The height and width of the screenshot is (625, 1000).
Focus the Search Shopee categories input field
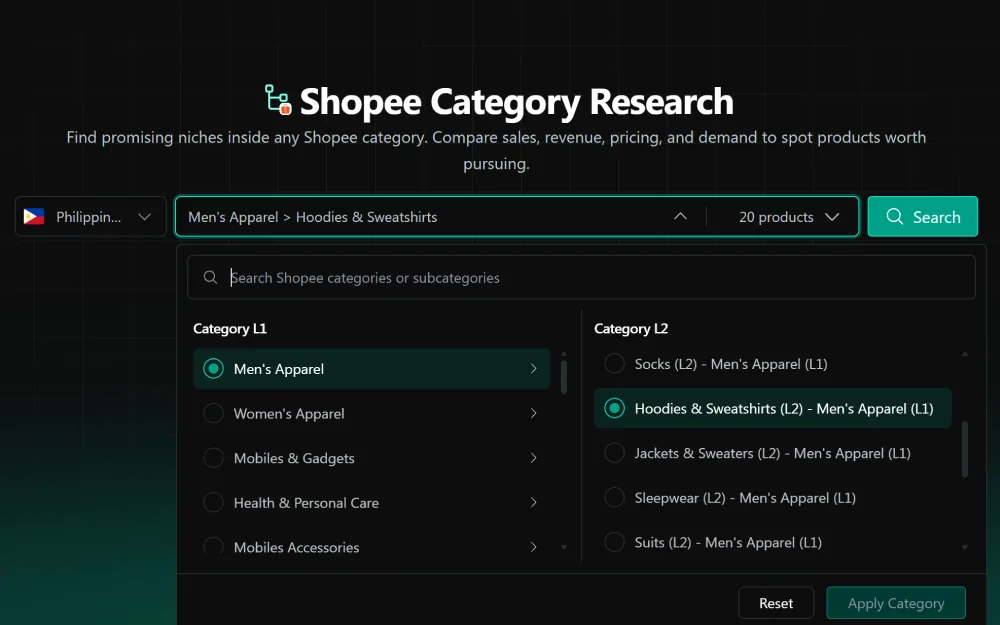click(581, 277)
